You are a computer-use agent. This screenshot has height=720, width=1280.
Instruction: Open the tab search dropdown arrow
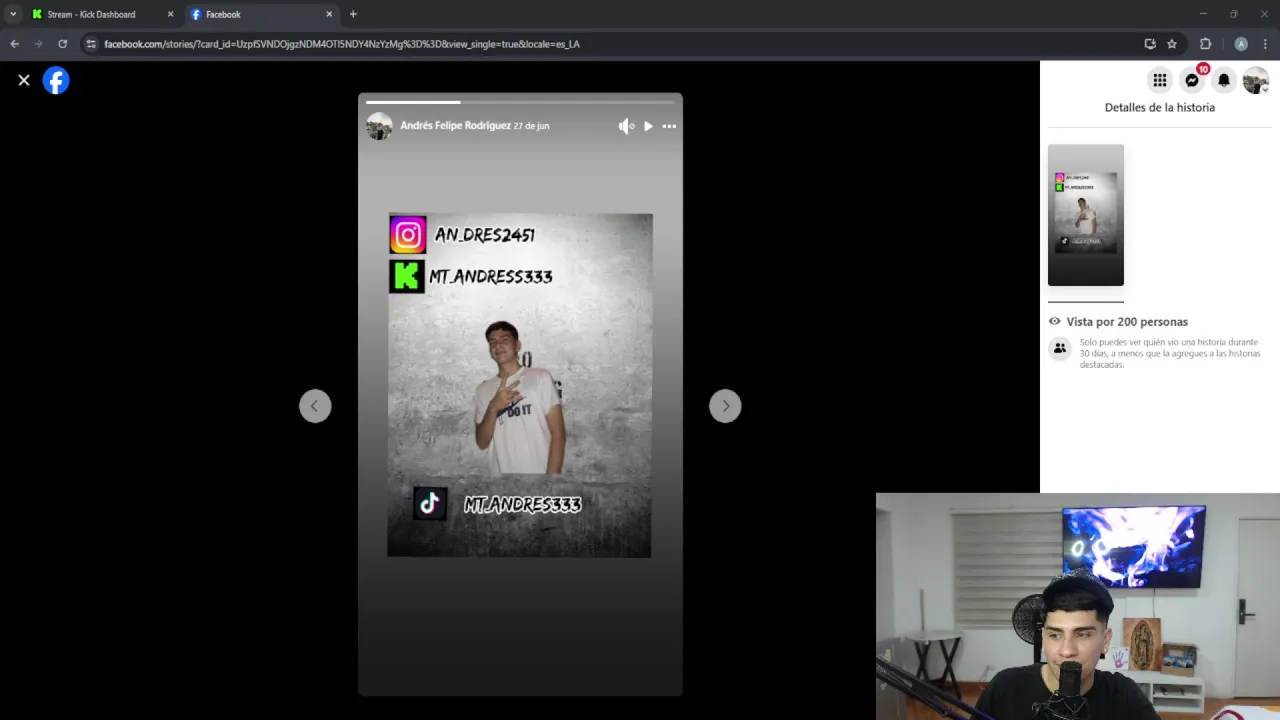click(13, 14)
